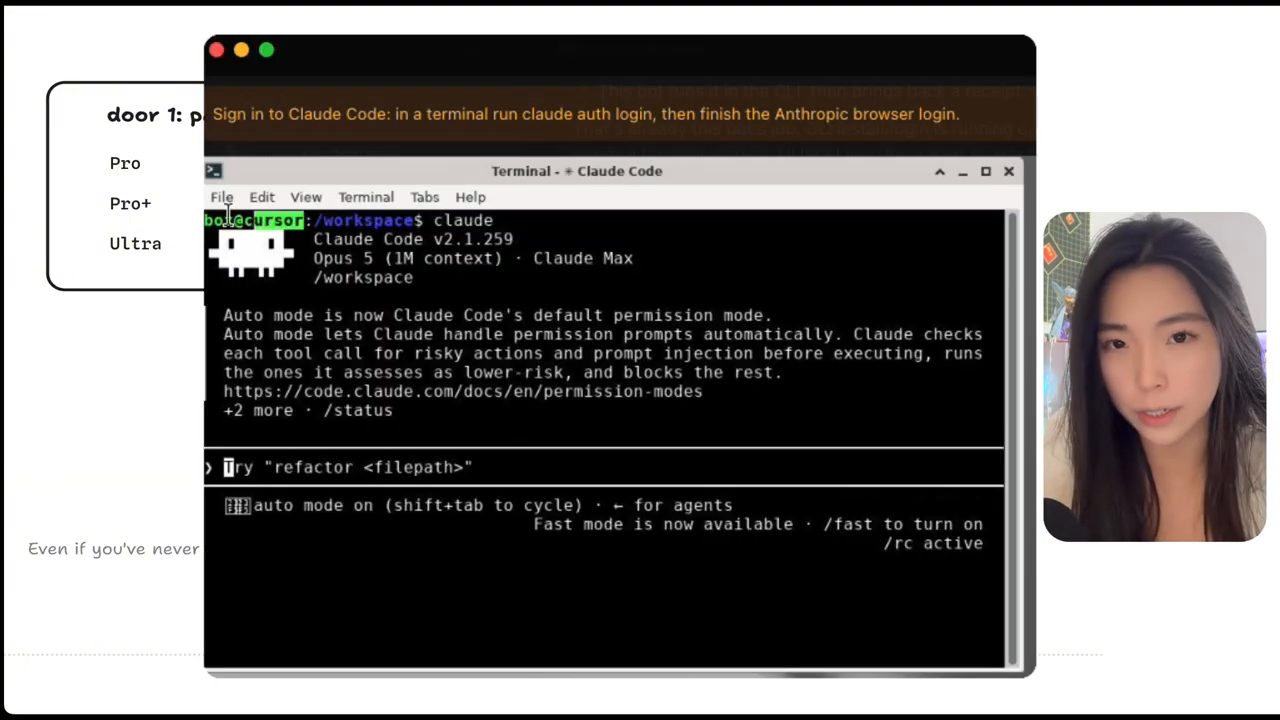The image size is (1280, 720).
Task: Select the Pro+ plan text
Action: 130,203
